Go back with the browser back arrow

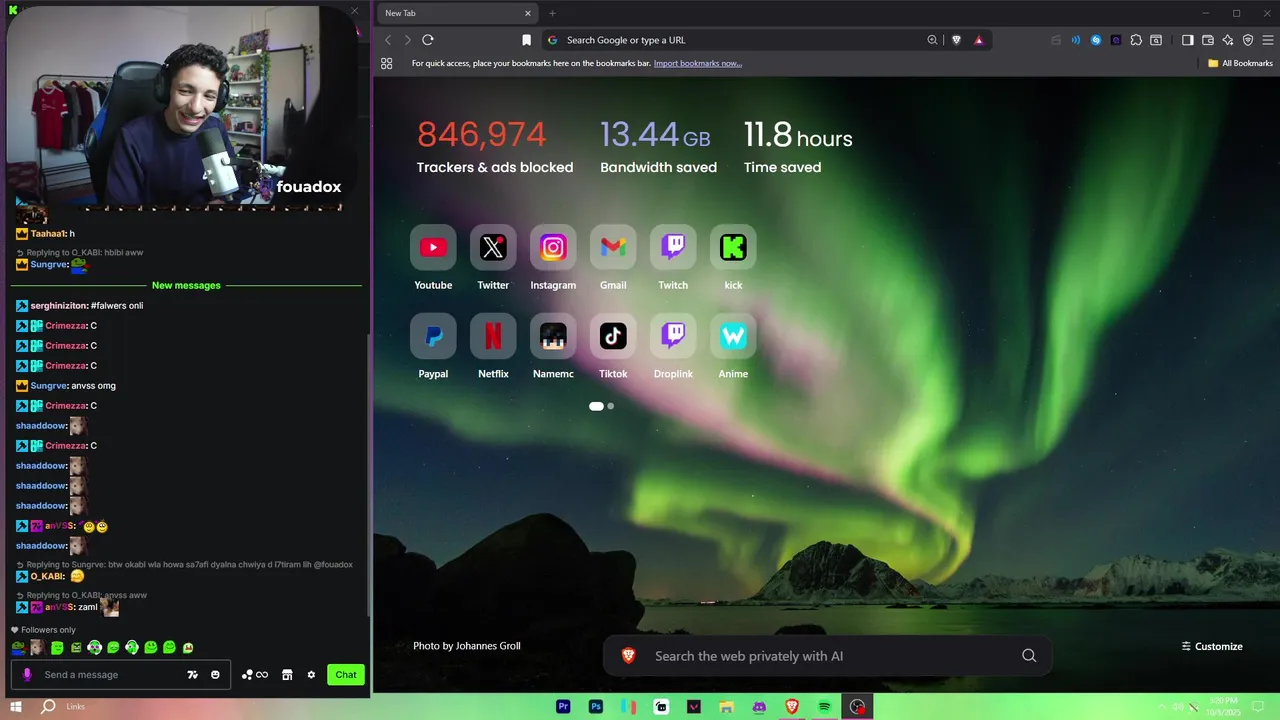[x=388, y=40]
